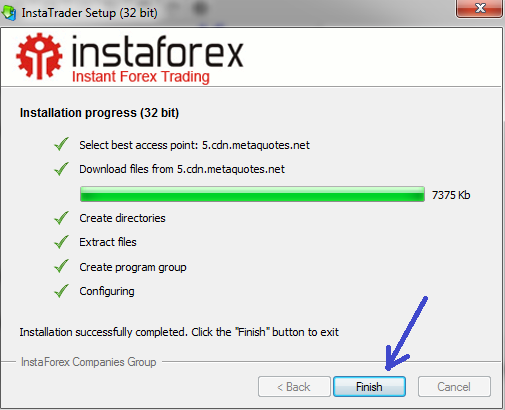Click the 7375 Kb download size label
Viewport: 505px width, 410px height.
(x=451, y=195)
